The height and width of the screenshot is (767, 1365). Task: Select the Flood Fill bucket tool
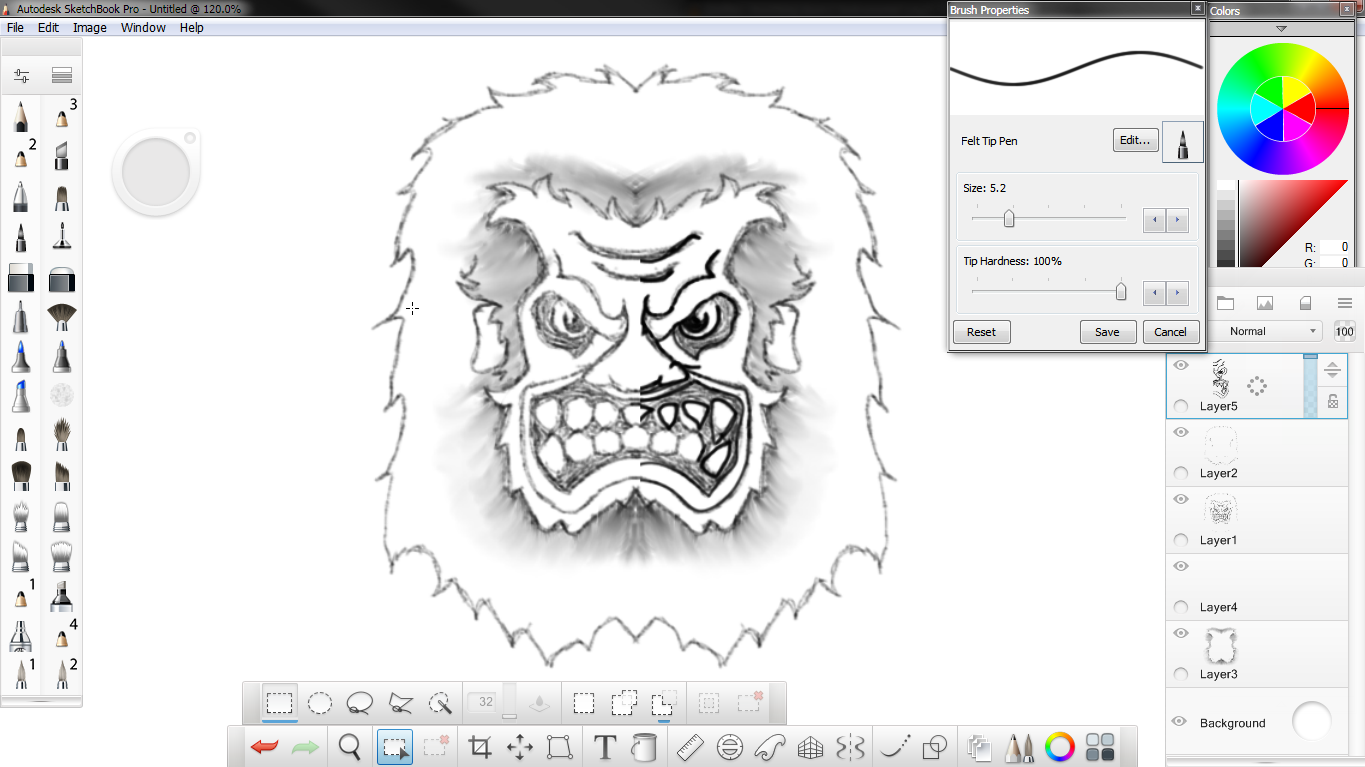click(x=643, y=747)
